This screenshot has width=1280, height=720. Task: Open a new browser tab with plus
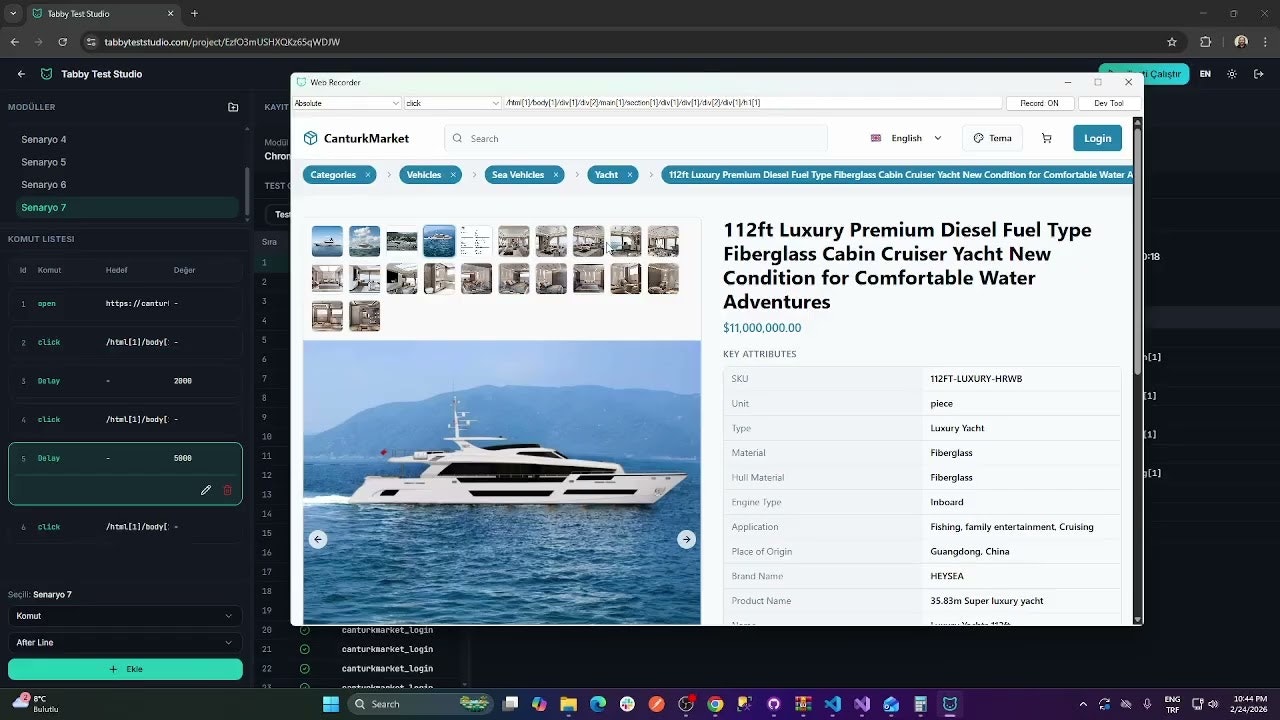point(194,14)
